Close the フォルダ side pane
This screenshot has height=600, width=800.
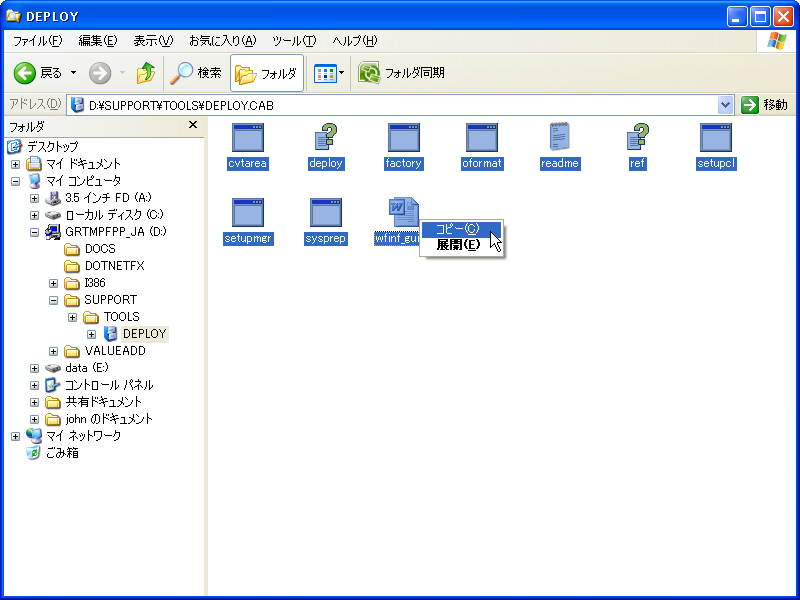click(x=193, y=125)
